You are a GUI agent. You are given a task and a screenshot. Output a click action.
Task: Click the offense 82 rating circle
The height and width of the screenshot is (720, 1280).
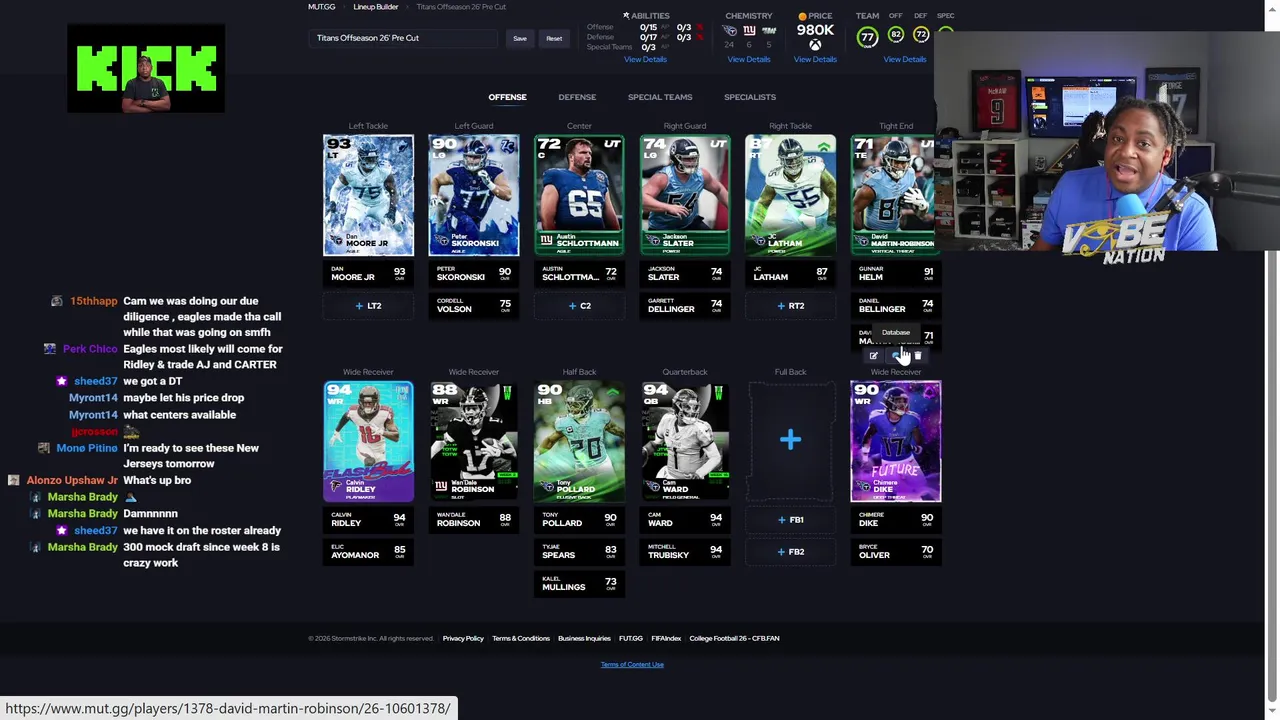[x=895, y=35]
